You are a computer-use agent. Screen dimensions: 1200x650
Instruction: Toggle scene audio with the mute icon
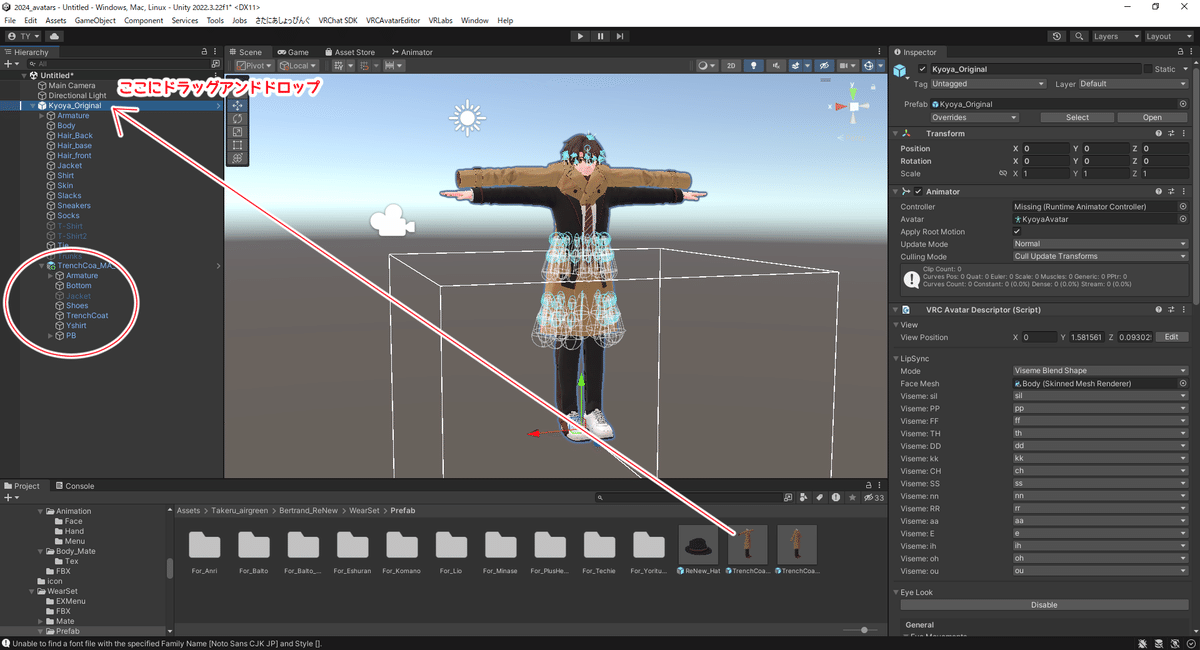click(x=777, y=65)
